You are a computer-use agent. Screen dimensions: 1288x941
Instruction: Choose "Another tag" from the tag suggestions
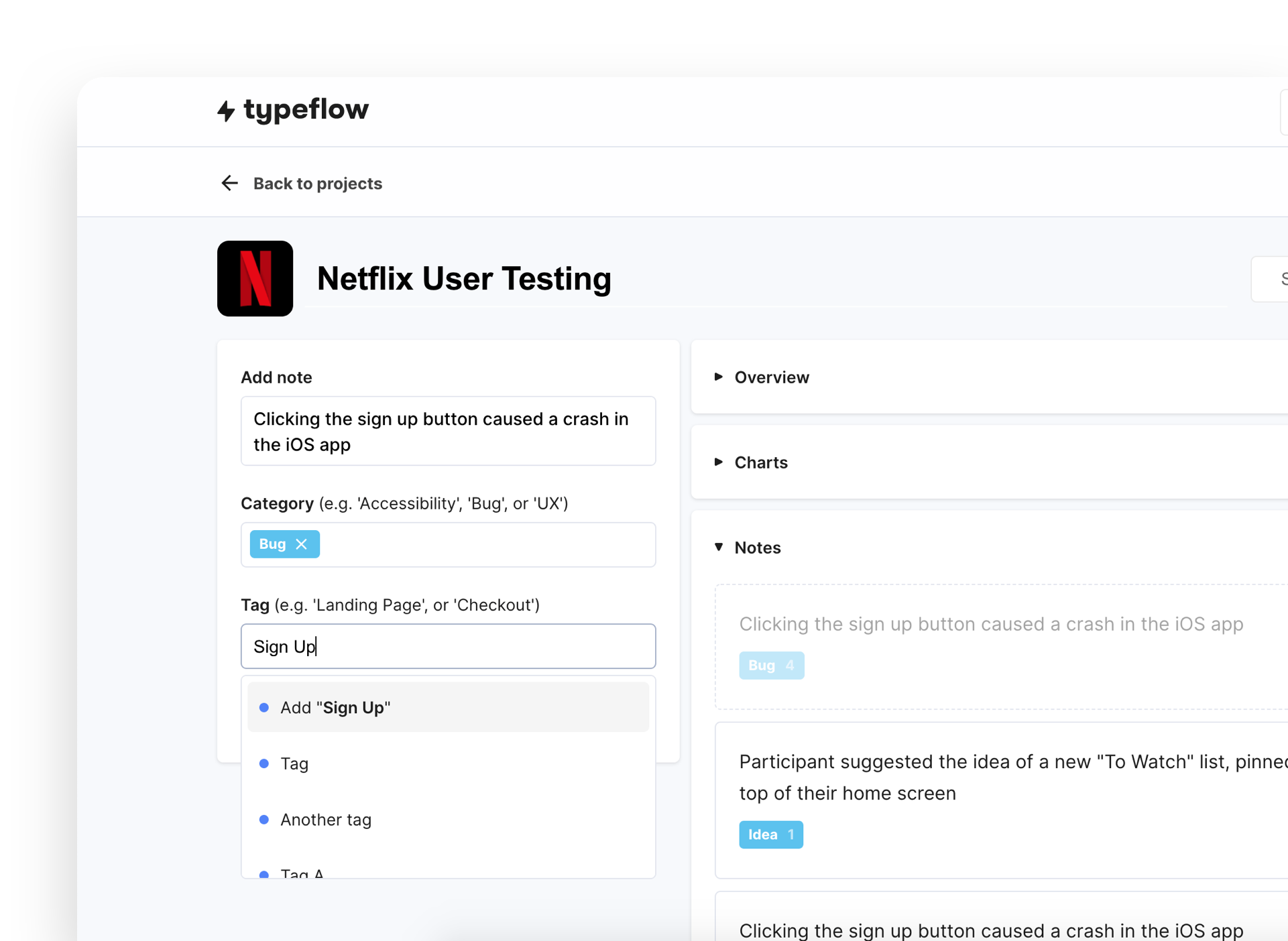click(x=326, y=819)
